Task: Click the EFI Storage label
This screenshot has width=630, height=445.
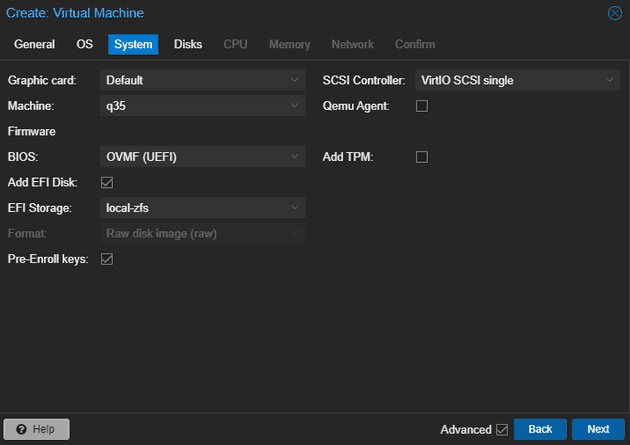Action: 40,208
